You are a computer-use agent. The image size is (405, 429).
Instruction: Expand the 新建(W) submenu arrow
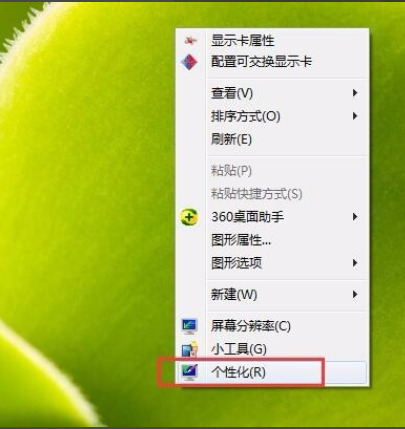(355, 294)
